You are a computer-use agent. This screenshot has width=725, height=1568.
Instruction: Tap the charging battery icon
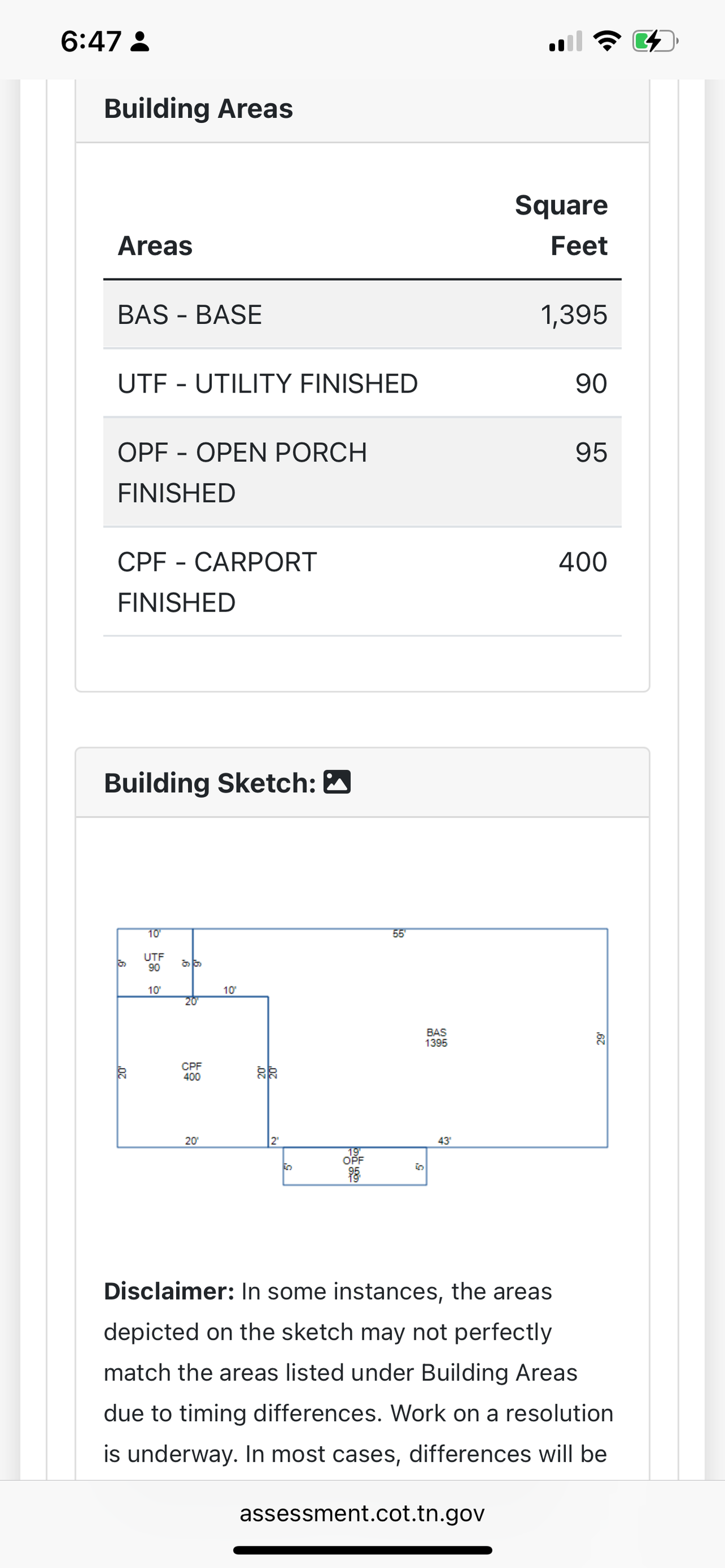tap(654, 41)
